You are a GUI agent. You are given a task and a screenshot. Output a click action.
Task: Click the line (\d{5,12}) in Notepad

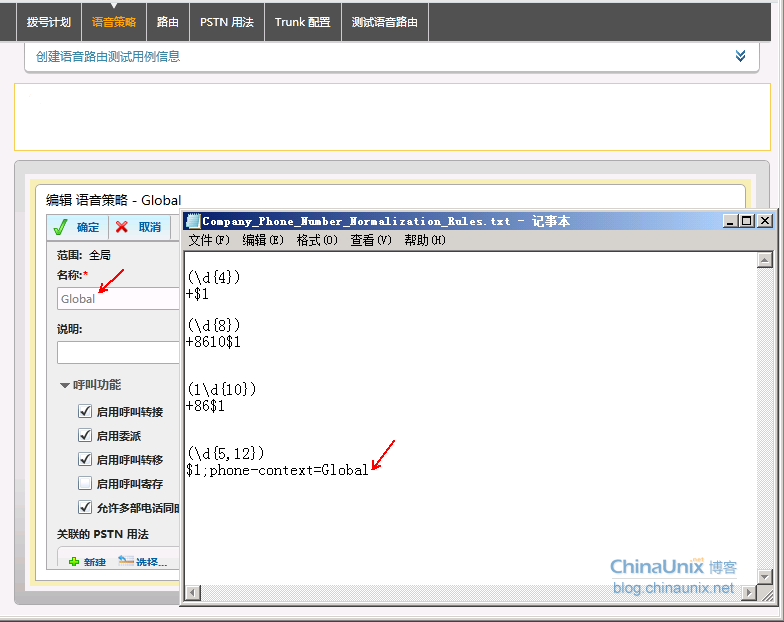226,454
